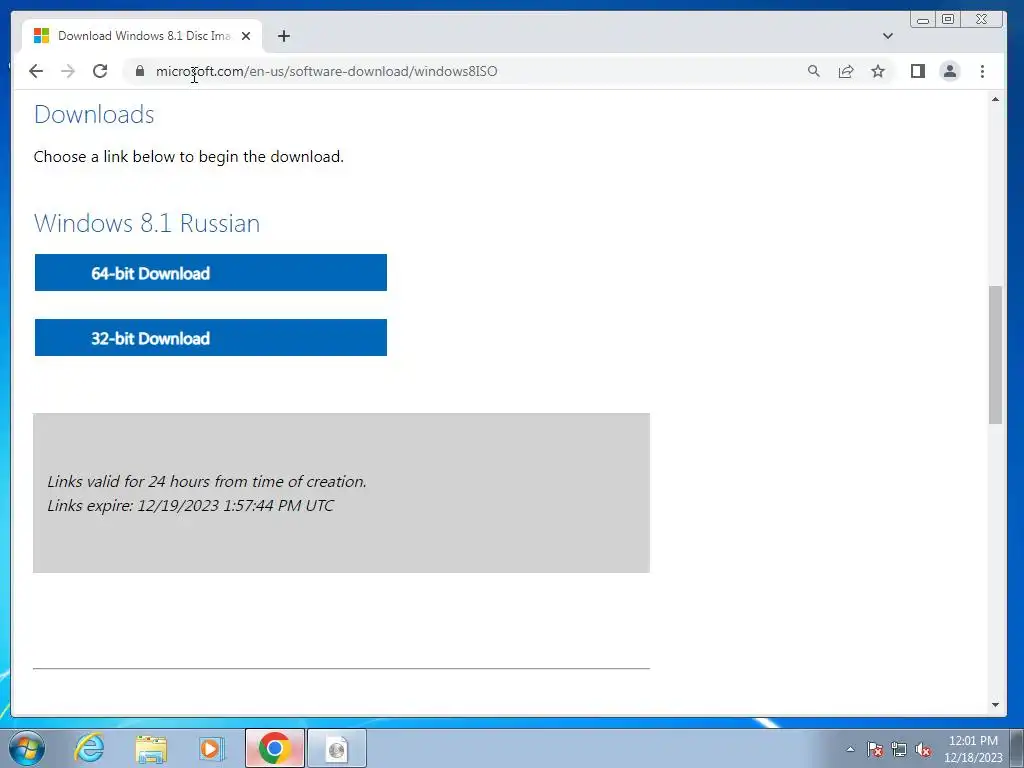Close the Download Windows 8.1 tab

pos(246,36)
